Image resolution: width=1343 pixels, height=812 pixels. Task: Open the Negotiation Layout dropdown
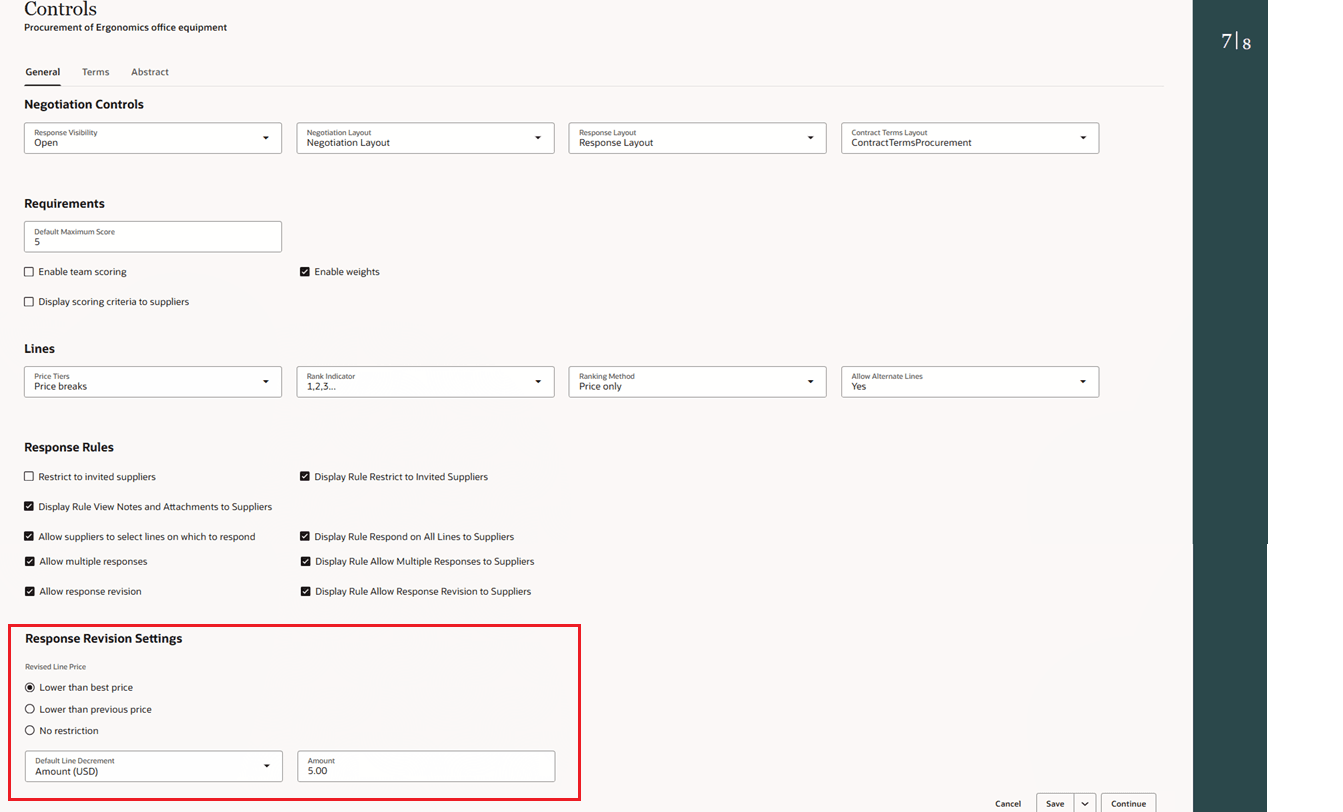tap(538, 137)
